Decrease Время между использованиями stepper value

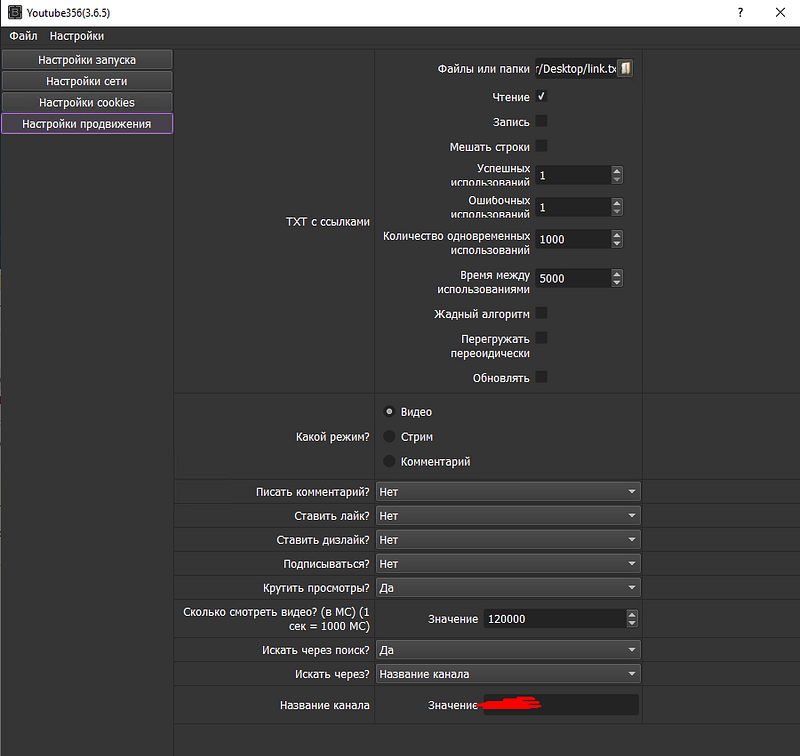tap(617, 282)
